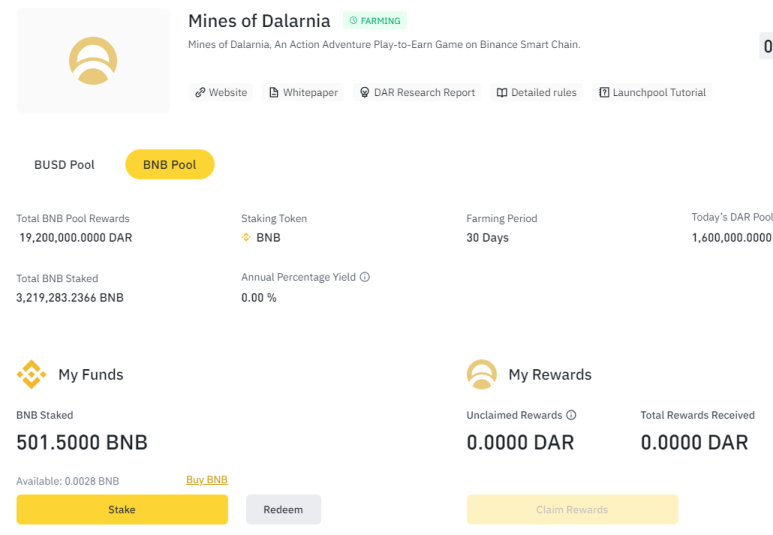Click the Mines of Dalarnia project logo
The image size is (773, 535).
click(x=93, y=60)
